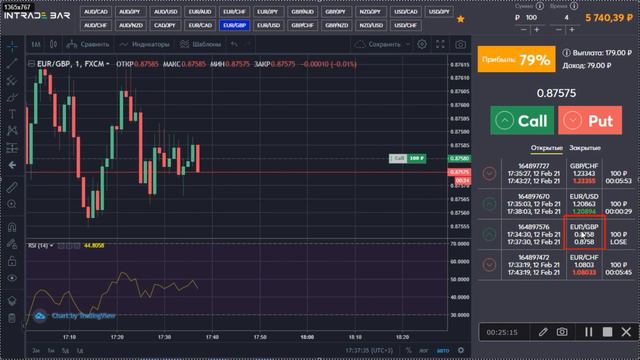This screenshot has width=640, height=360.
Task: Open the 1M interval dropdown
Action: click(x=36, y=44)
